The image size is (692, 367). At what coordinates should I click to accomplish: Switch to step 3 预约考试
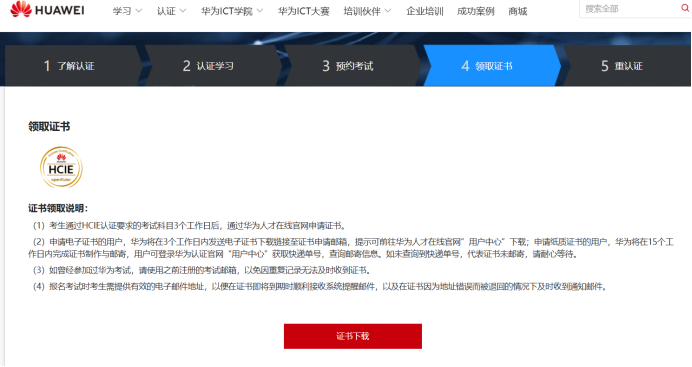click(352, 66)
